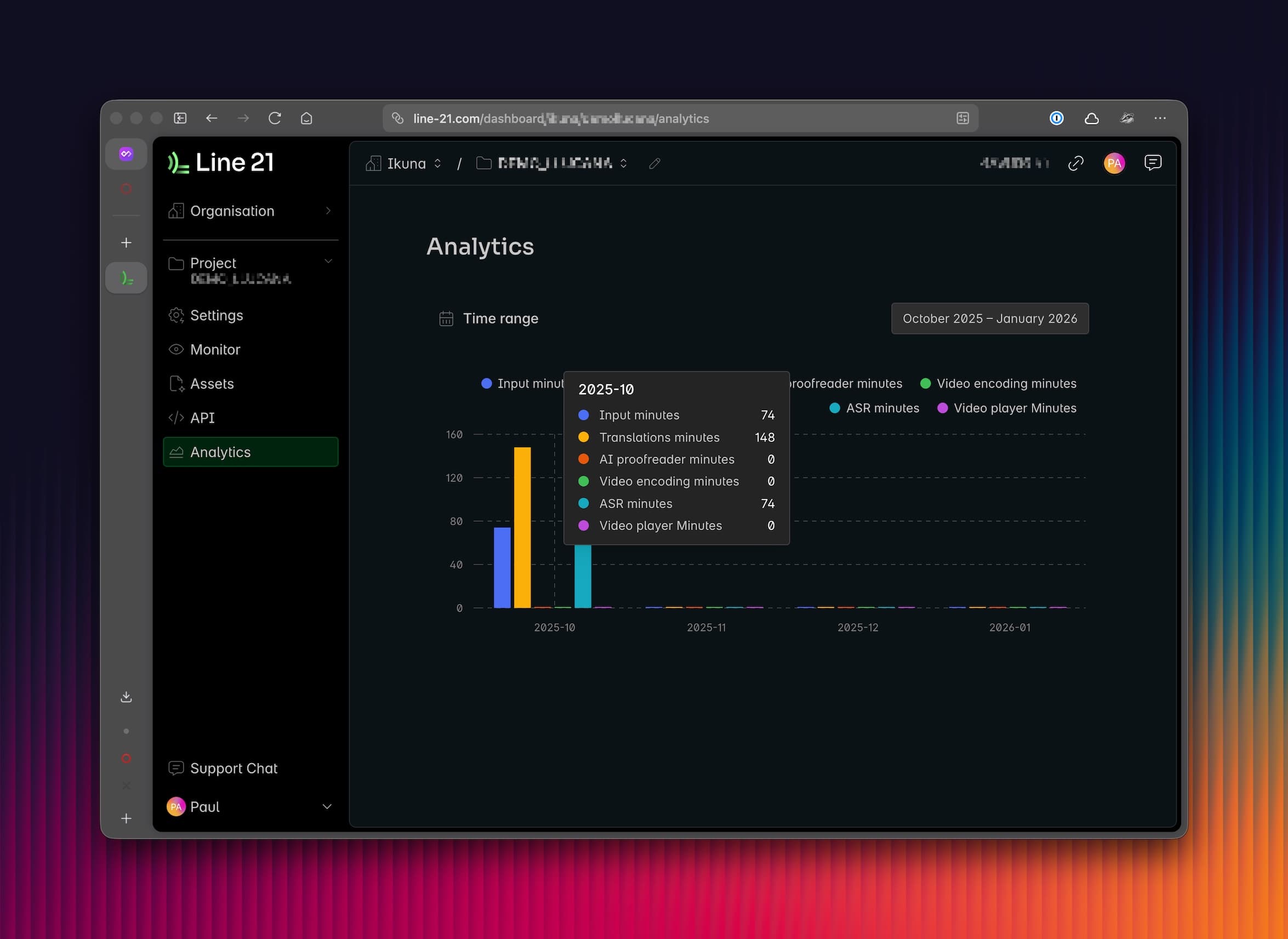This screenshot has height=939, width=1288.
Task: Click the pencil edit icon beside project name
Action: pyautogui.click(x=654, y=164)
